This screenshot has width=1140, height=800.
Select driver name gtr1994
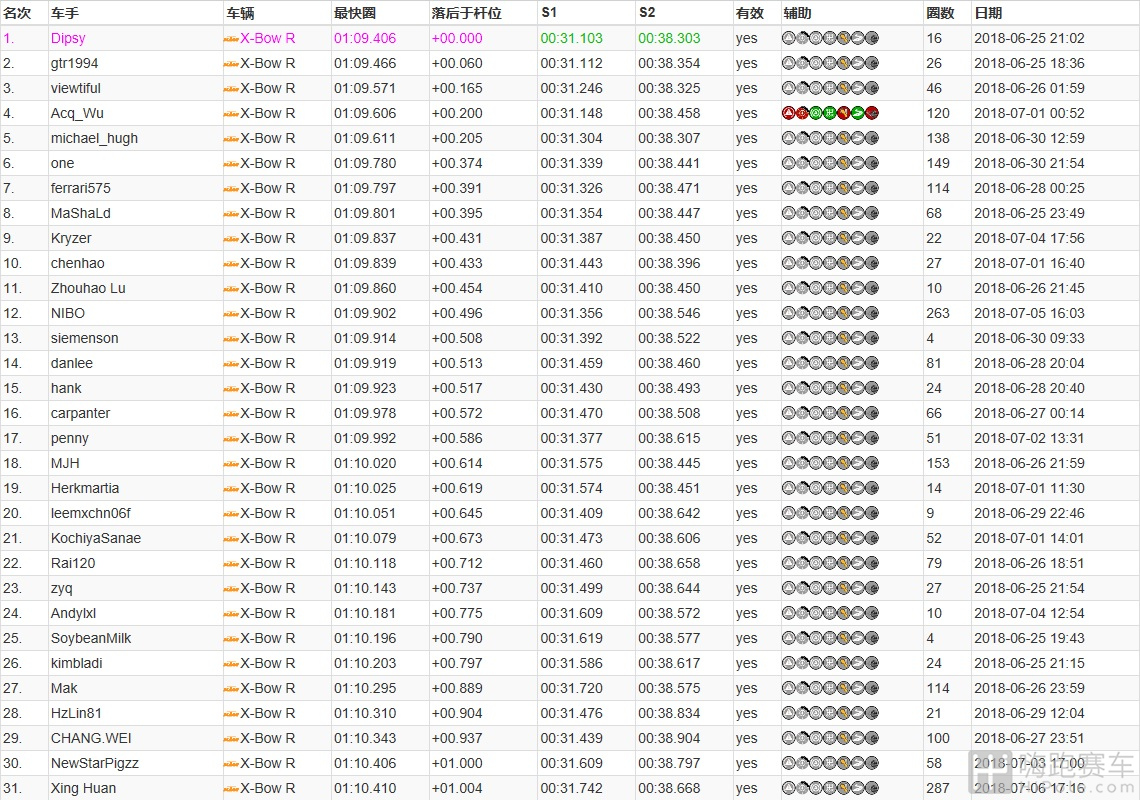(x=74, y=63)
